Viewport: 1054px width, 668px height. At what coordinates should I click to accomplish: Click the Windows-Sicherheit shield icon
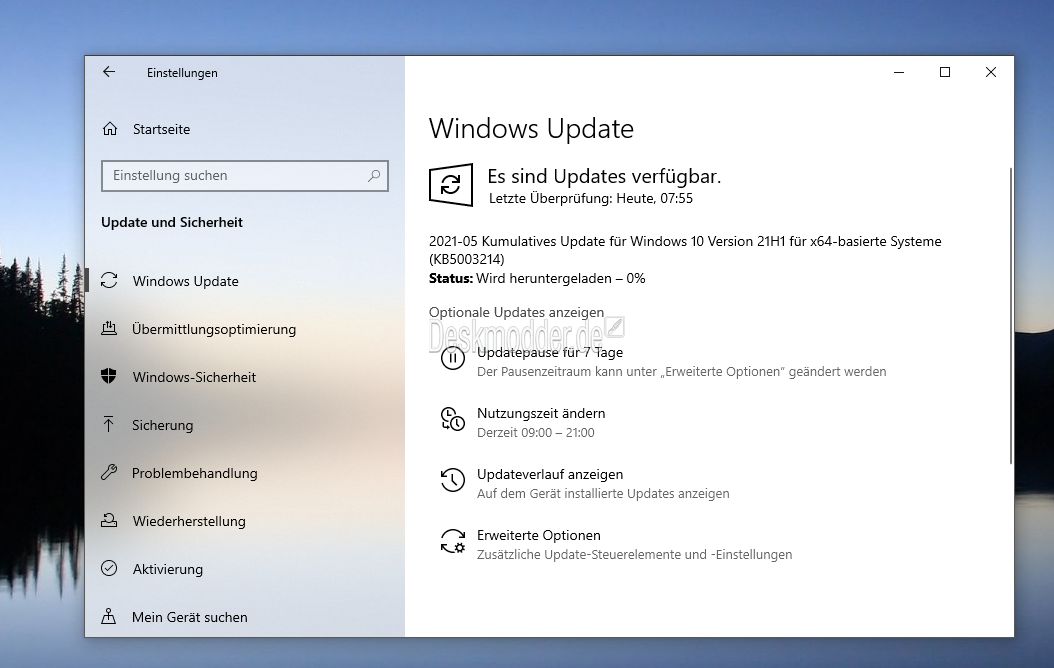click(109, 376)
